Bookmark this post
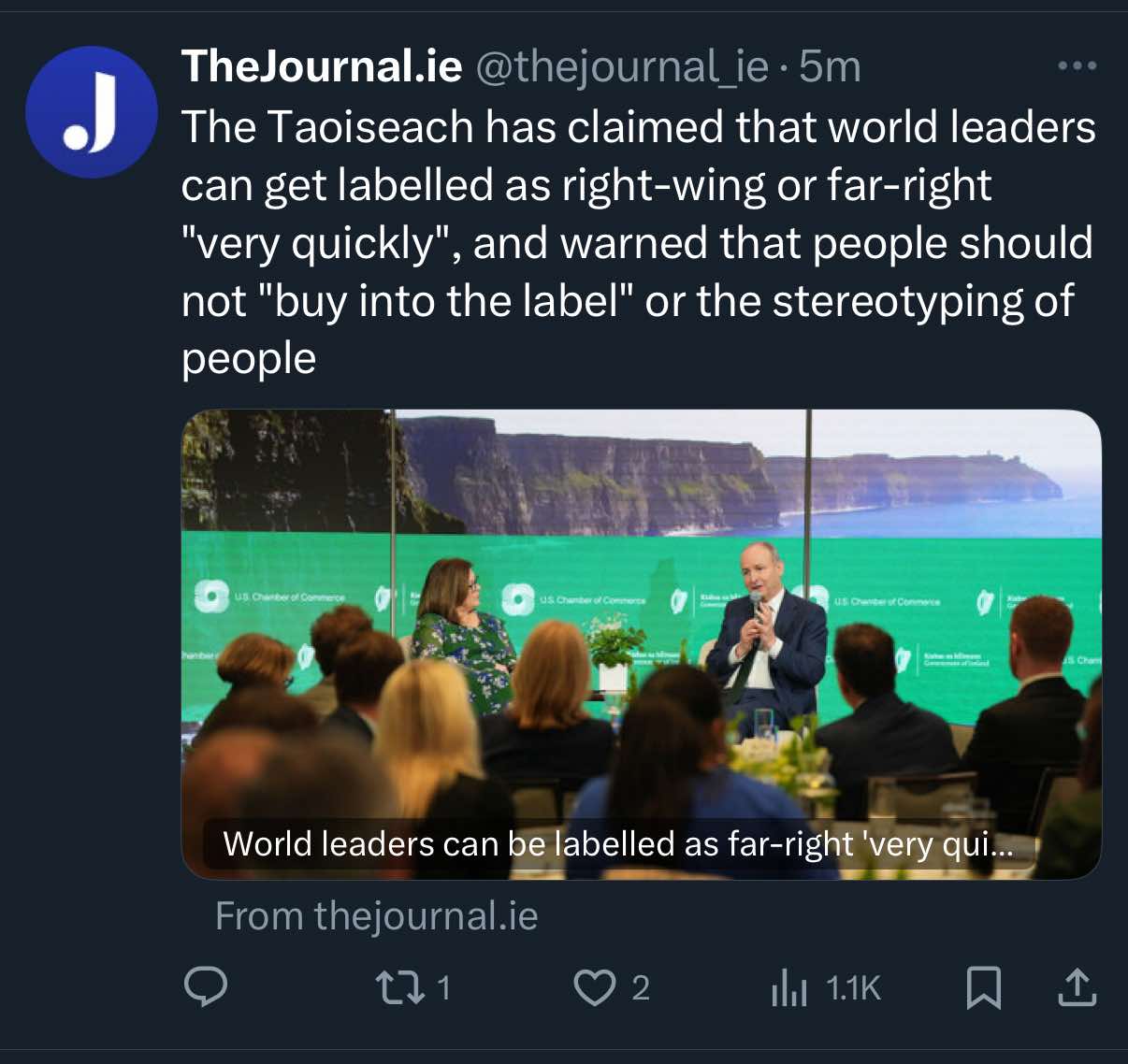This screenshot has width=1128, height=1064. click(983, 987)
